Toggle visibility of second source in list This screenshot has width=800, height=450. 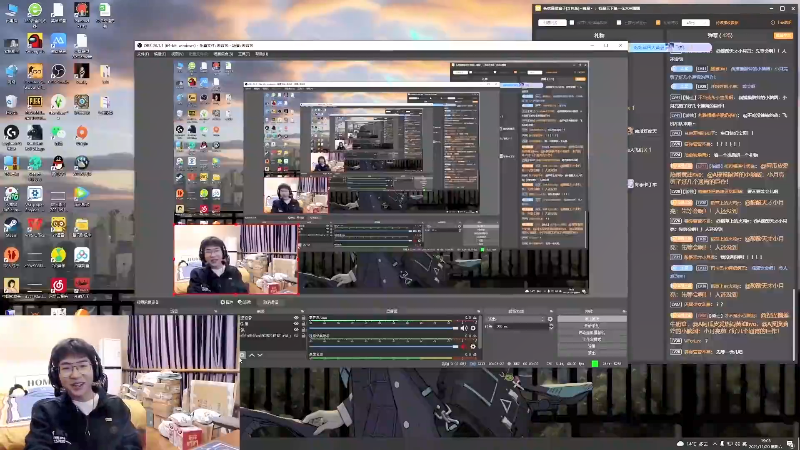(296, 323)
